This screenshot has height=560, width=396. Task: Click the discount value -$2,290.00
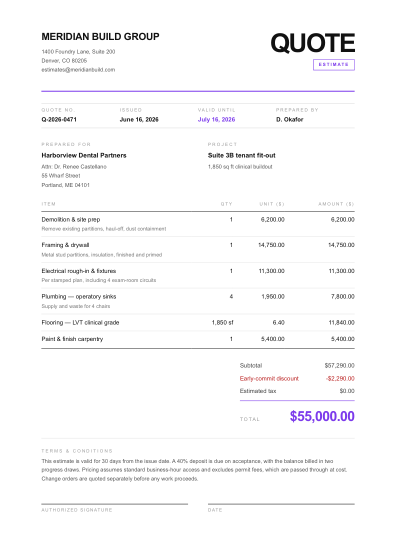(340, 378)
